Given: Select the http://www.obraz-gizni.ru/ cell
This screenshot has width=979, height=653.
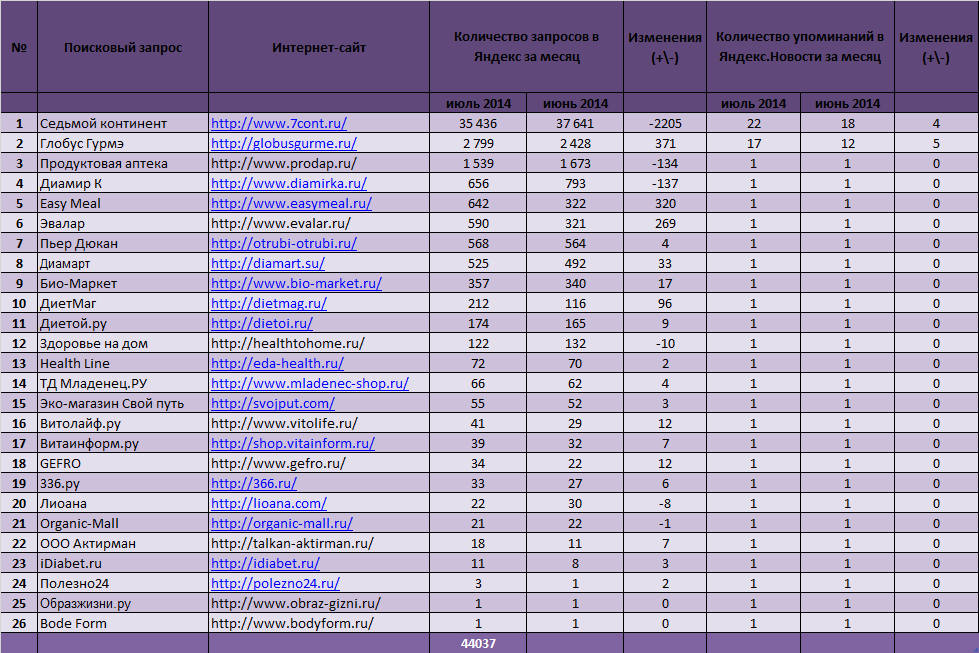Looking at the screenshot, I should [x=318, y=603].
